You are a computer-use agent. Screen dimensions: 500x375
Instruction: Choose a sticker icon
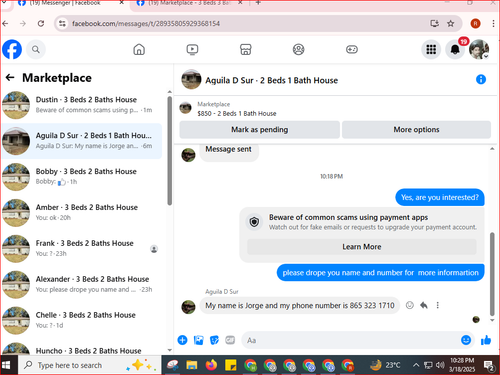[x=214, y=340]
